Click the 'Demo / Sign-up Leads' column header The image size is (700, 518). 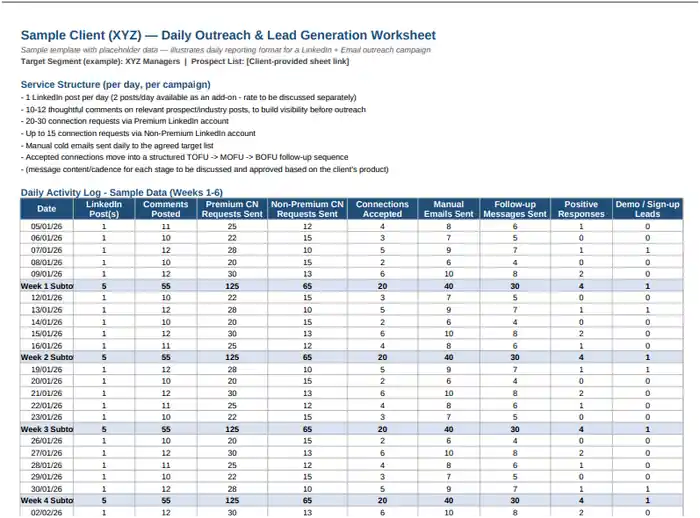[x=647, y=209]
